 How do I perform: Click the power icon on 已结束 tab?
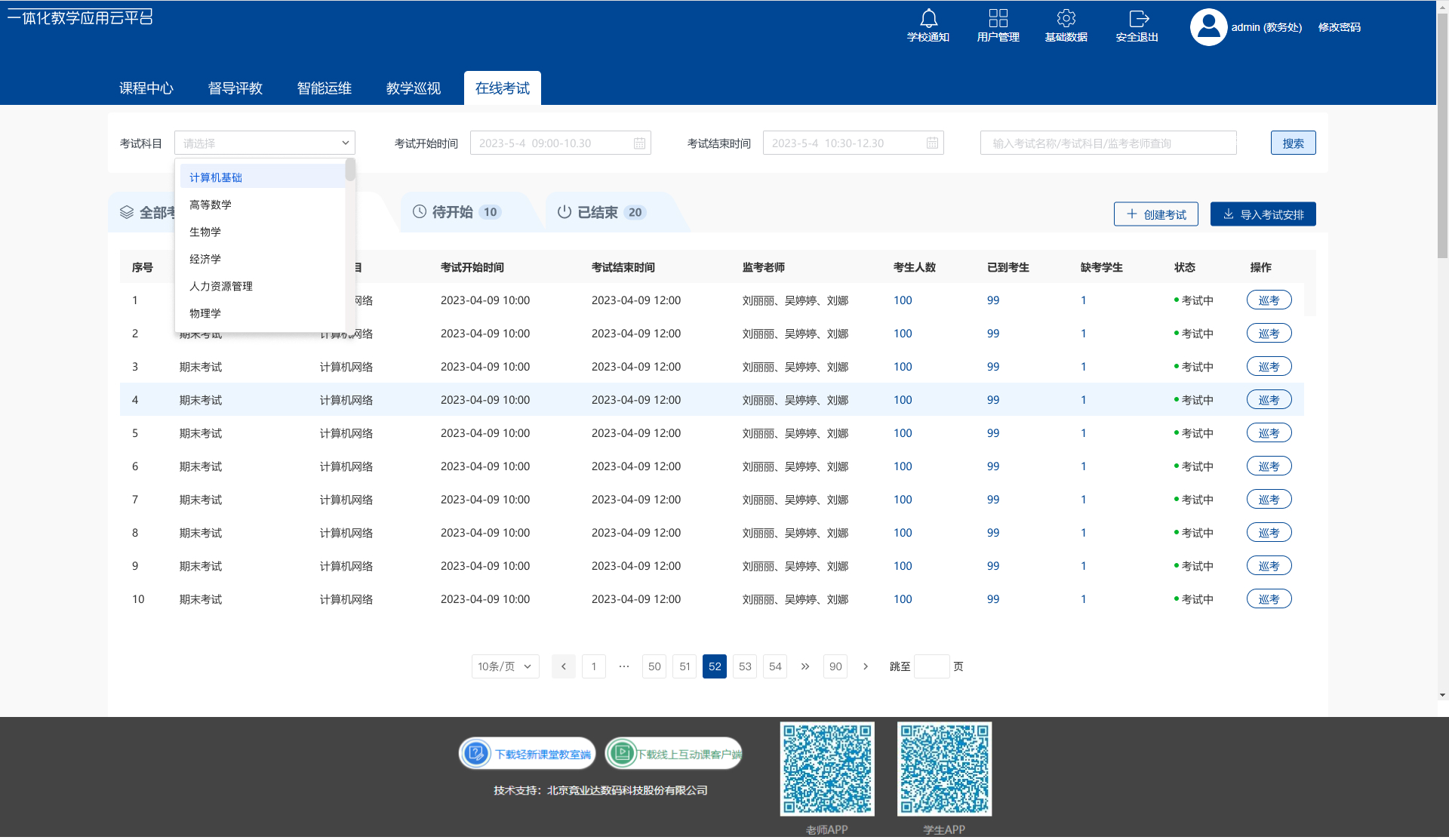(x=565, y=212)
